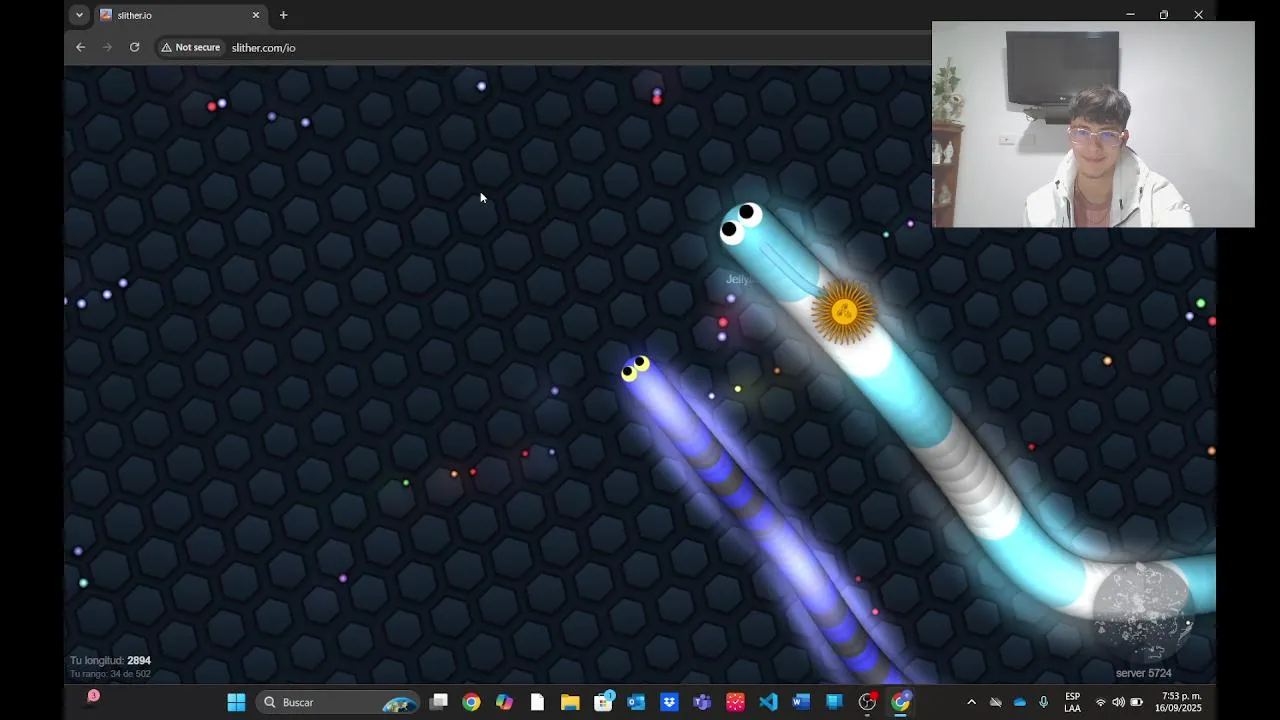
Task: Open Microsoft Teams from taskbar
Action: [x=702, y=702]
